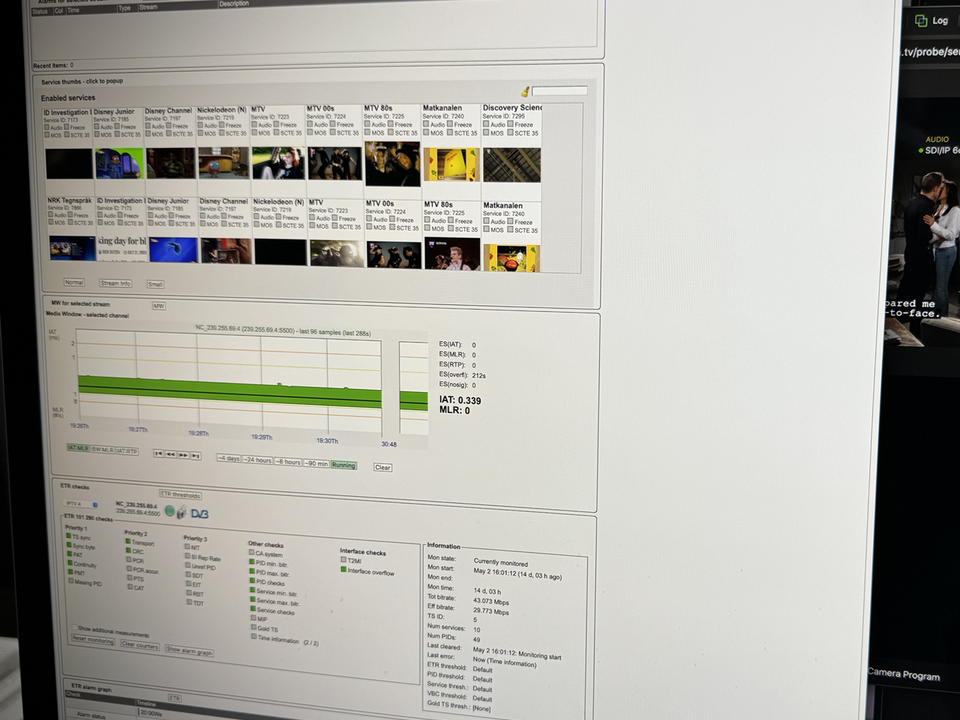Skip to first sample in the MW graph
The width and height of the screenshot is (960, 720).
tap(159, 453)
